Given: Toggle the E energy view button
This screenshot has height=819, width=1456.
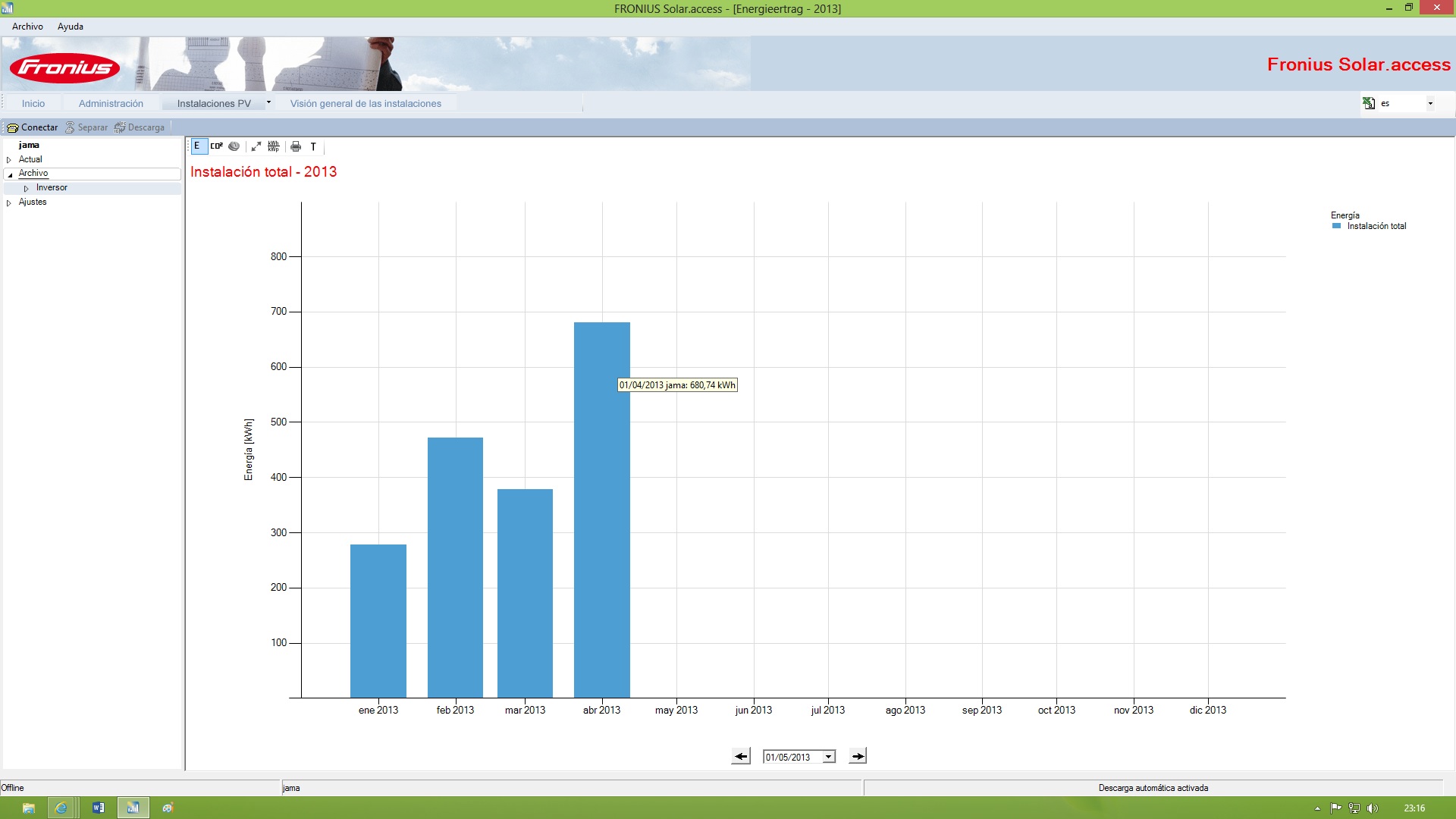Looking at the screenshot, I should point(197,146).
